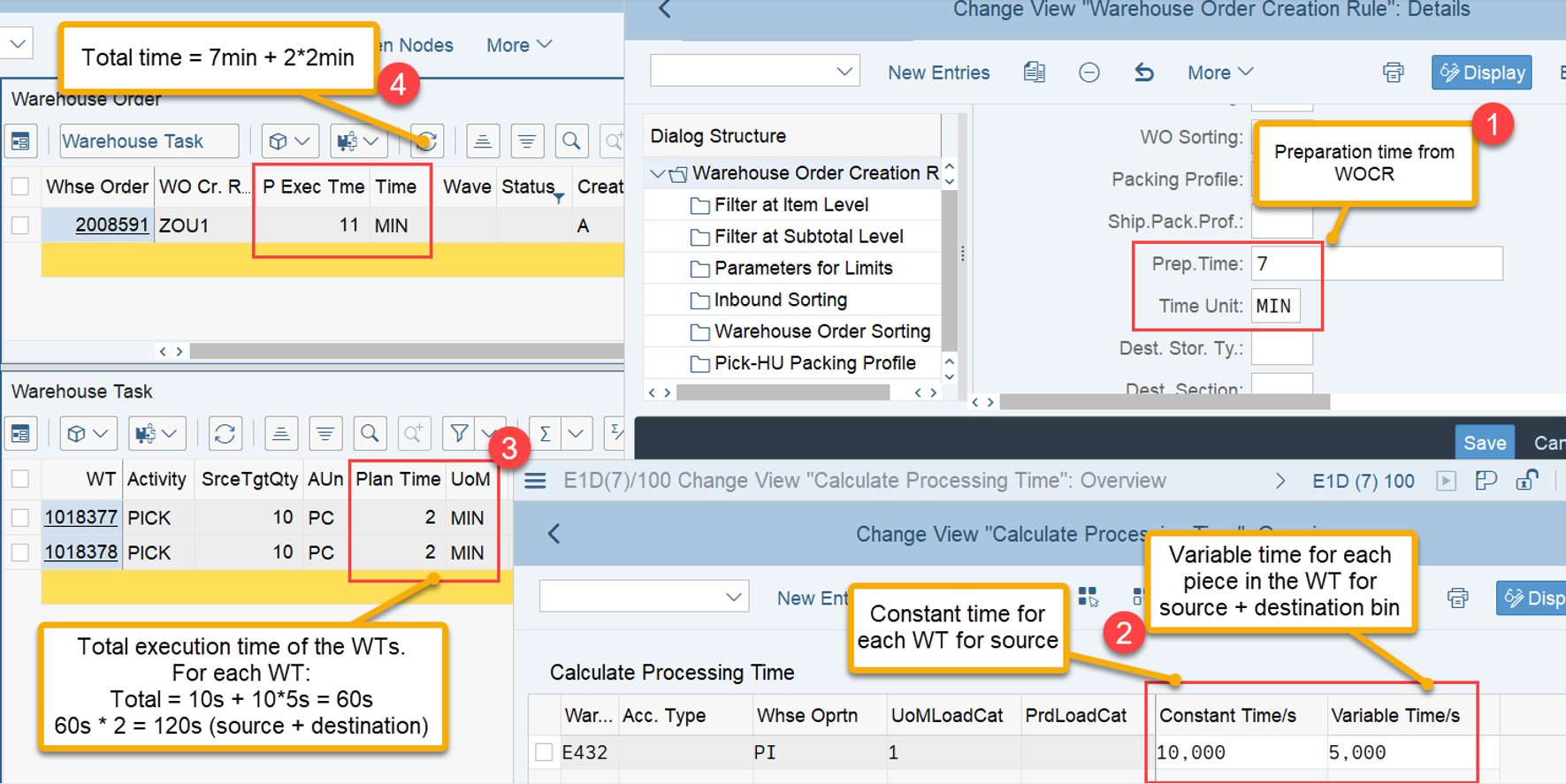Select the checkbox for warehouse order 2008591

pos(20,225)
